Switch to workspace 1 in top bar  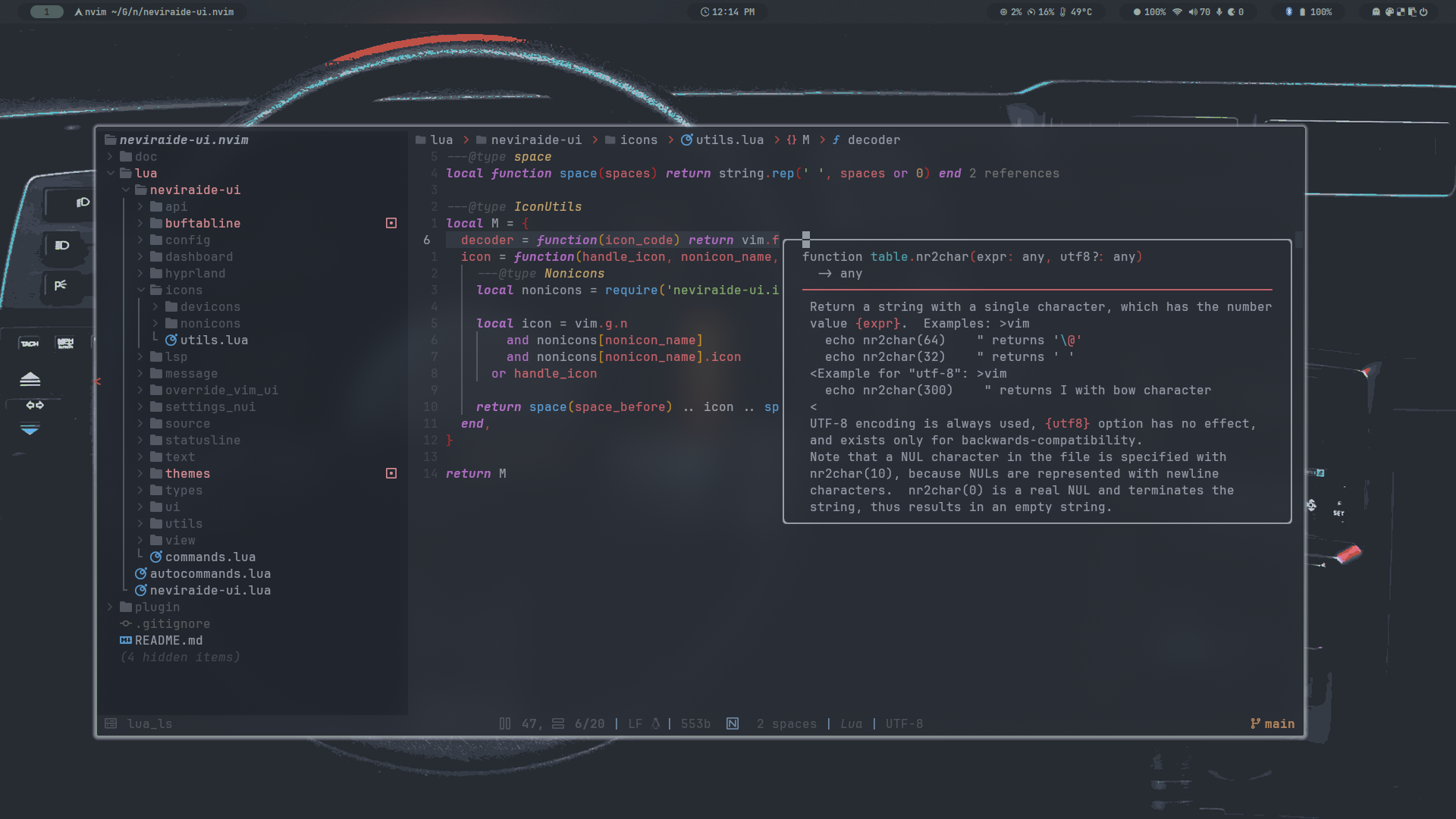coord(46,11)
